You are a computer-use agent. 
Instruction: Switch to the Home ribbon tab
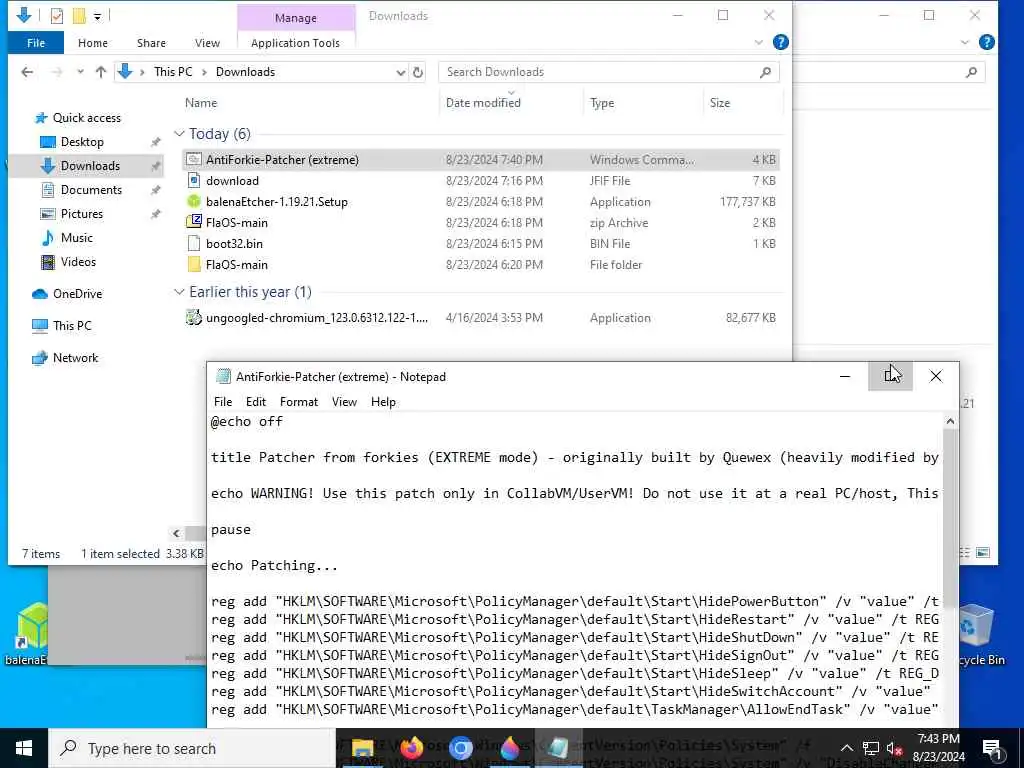point(93,43)
